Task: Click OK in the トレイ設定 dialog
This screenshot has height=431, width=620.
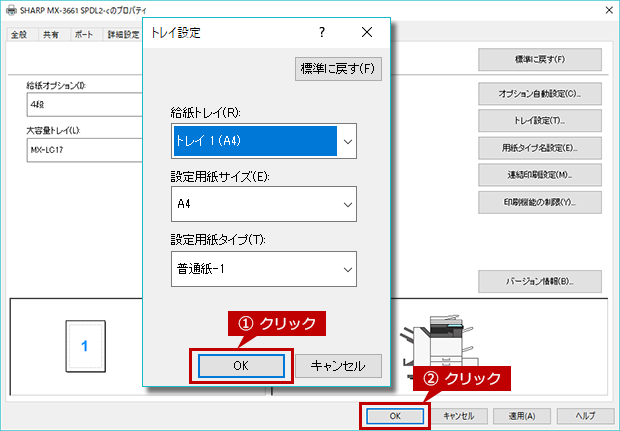Action: pos(241,366)
